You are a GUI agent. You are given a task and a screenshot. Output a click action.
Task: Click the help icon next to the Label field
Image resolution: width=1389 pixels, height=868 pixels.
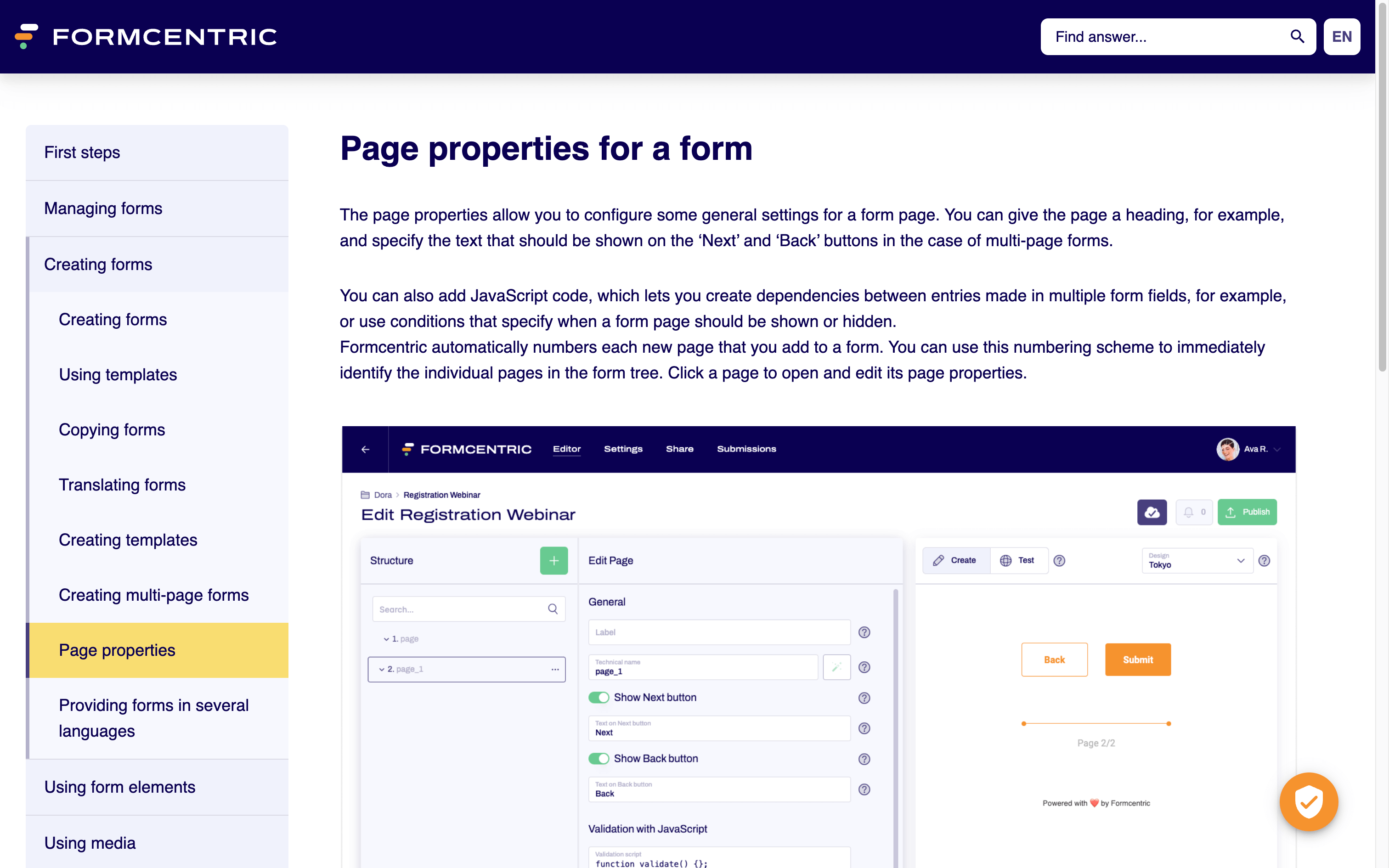click(x=864, y=632)
